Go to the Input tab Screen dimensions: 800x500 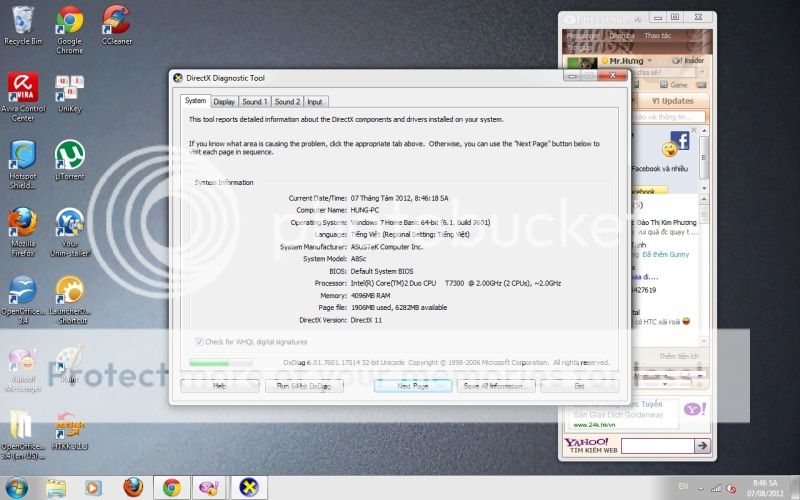315,102
